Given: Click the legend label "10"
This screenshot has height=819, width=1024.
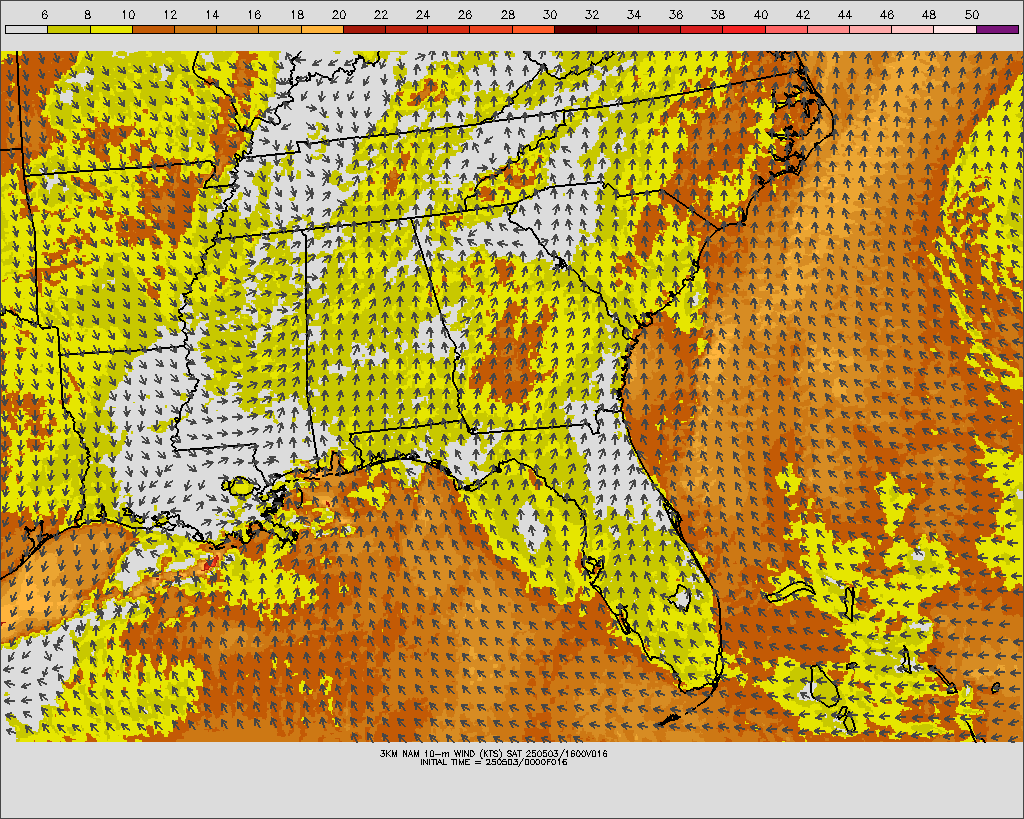Looking at the screenshot, I should click(x=128, y=14).
